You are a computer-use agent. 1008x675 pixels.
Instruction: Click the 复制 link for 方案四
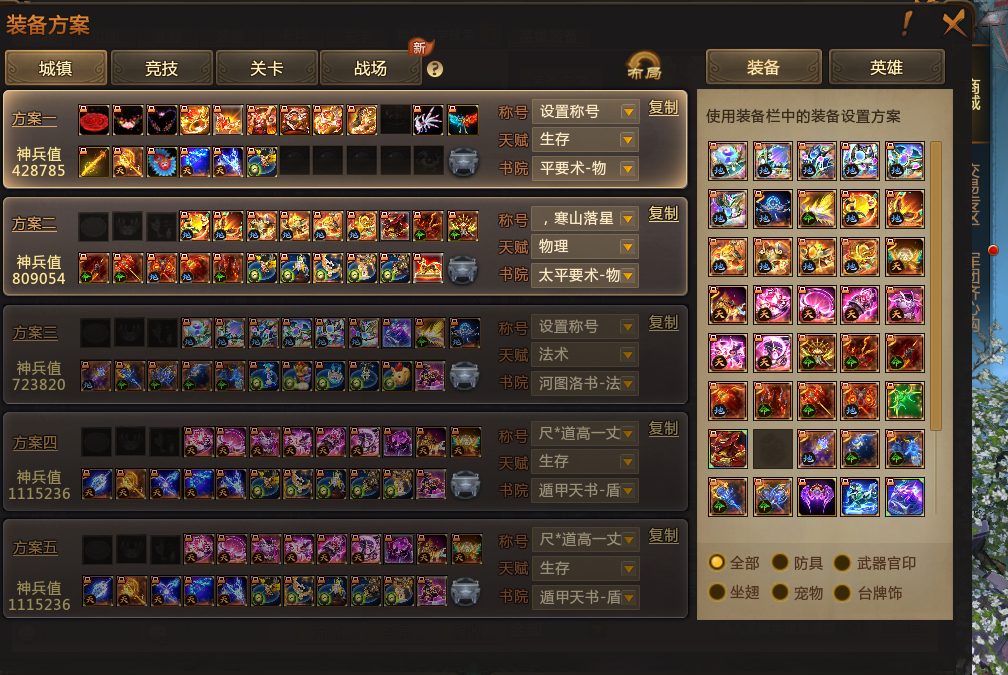[x=663, y=429]
